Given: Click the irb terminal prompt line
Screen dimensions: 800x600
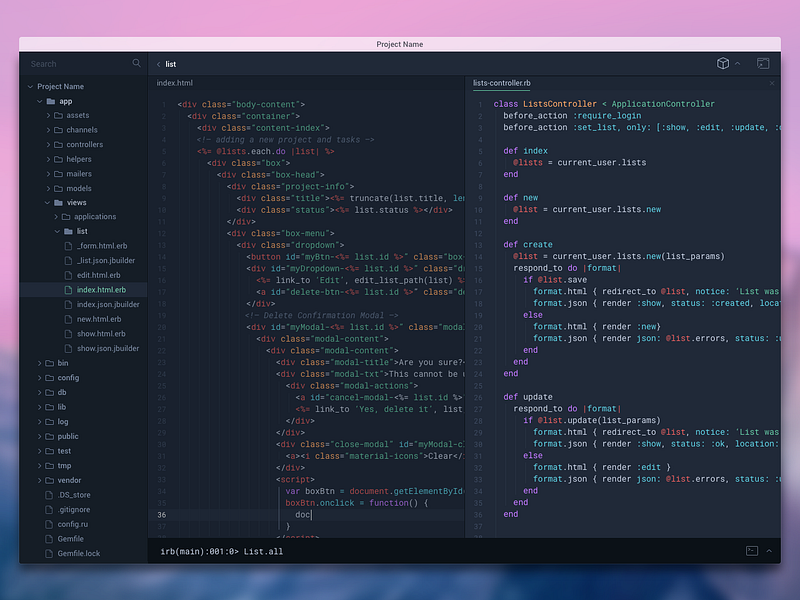Looking at the screenshot, I should coord(220,551).
